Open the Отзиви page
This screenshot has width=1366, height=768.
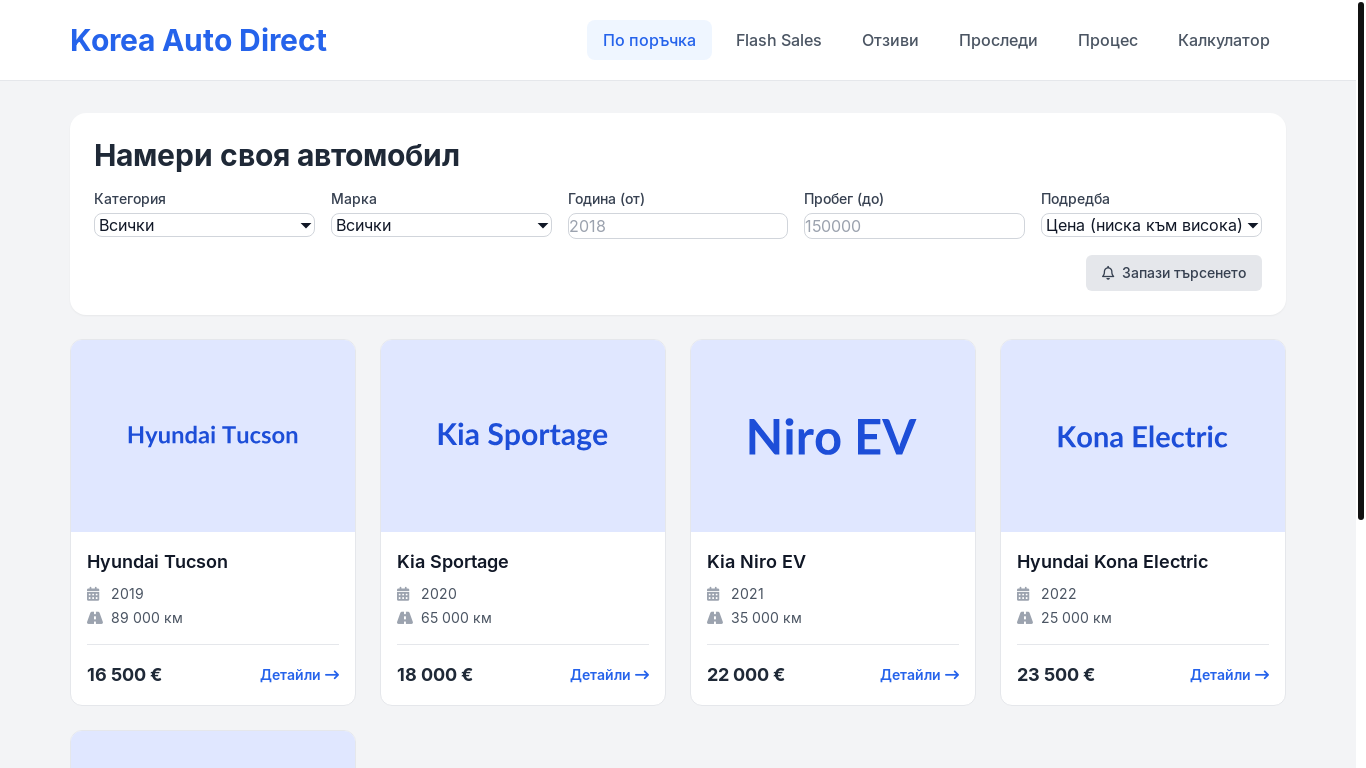pyautogui.click(x=890, y=40)
